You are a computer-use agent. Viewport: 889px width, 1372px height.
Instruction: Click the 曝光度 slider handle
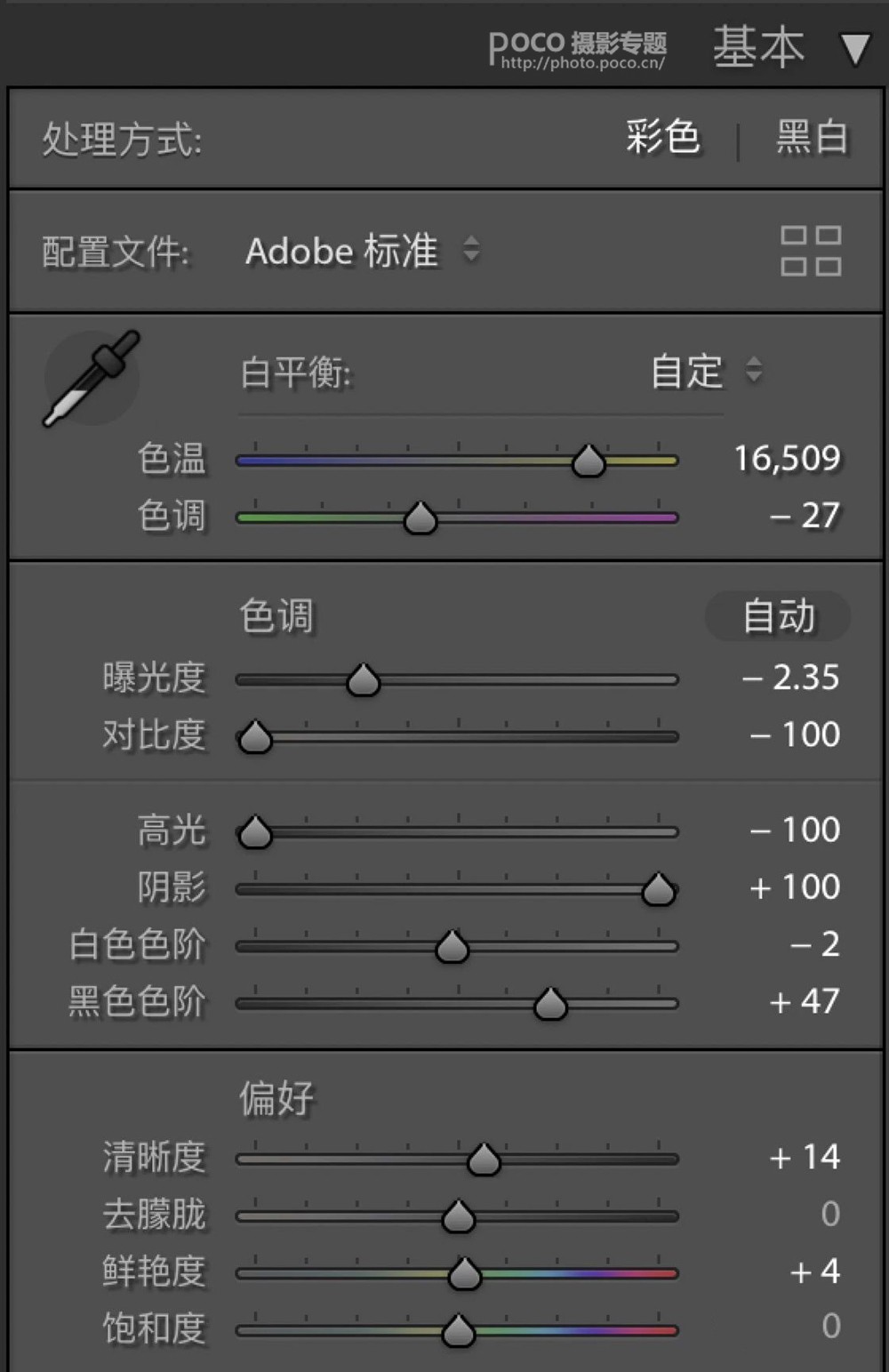(363, 681)
